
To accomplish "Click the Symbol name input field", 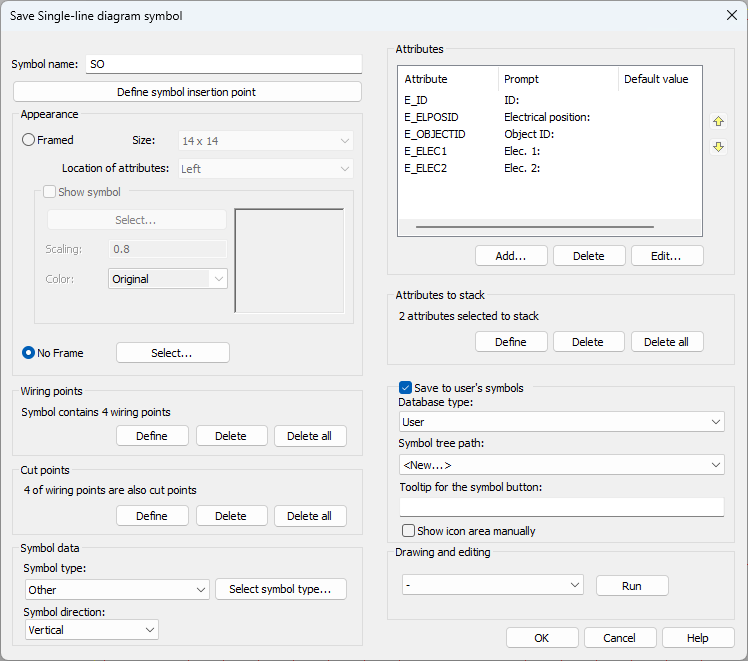I will [x=222, y=64].
